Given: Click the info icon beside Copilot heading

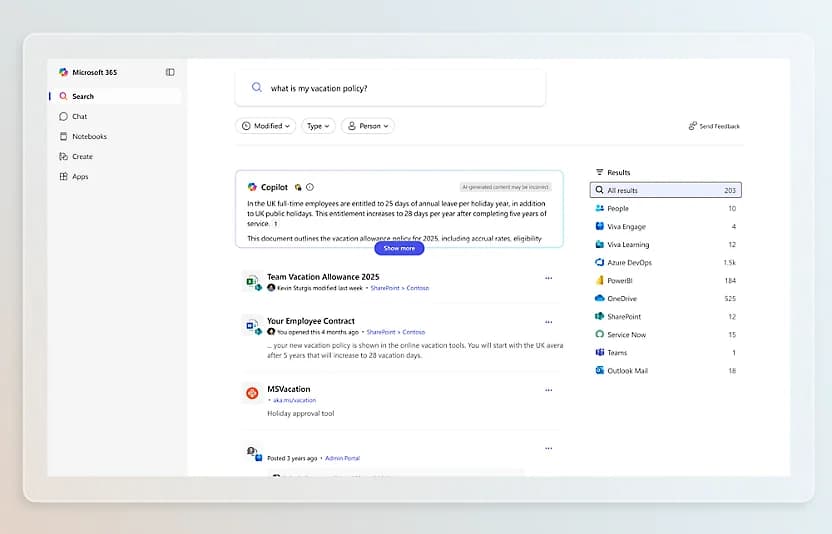Looking at the screenshot, I should point(310,187).
